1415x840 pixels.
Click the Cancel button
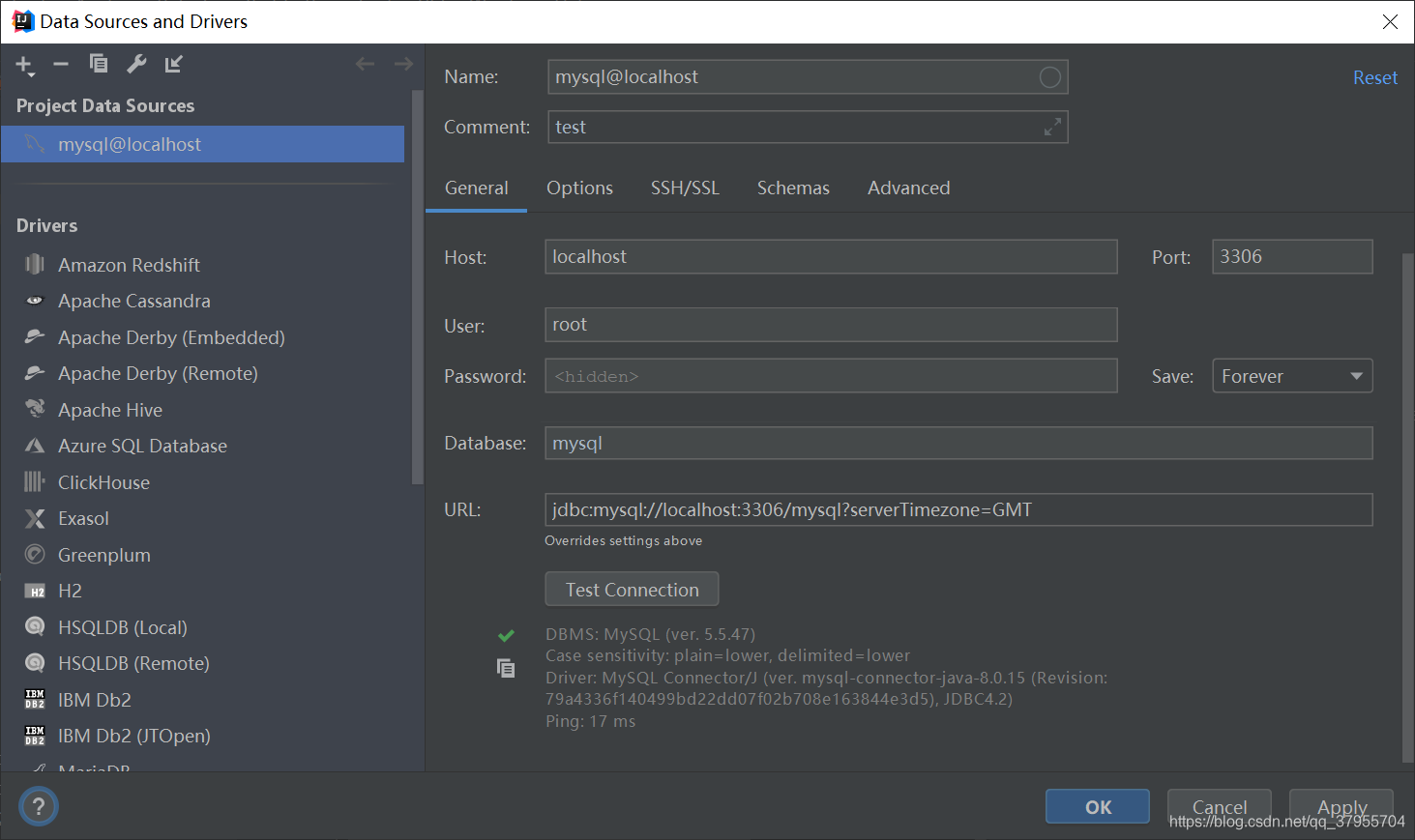(1219, 806)
